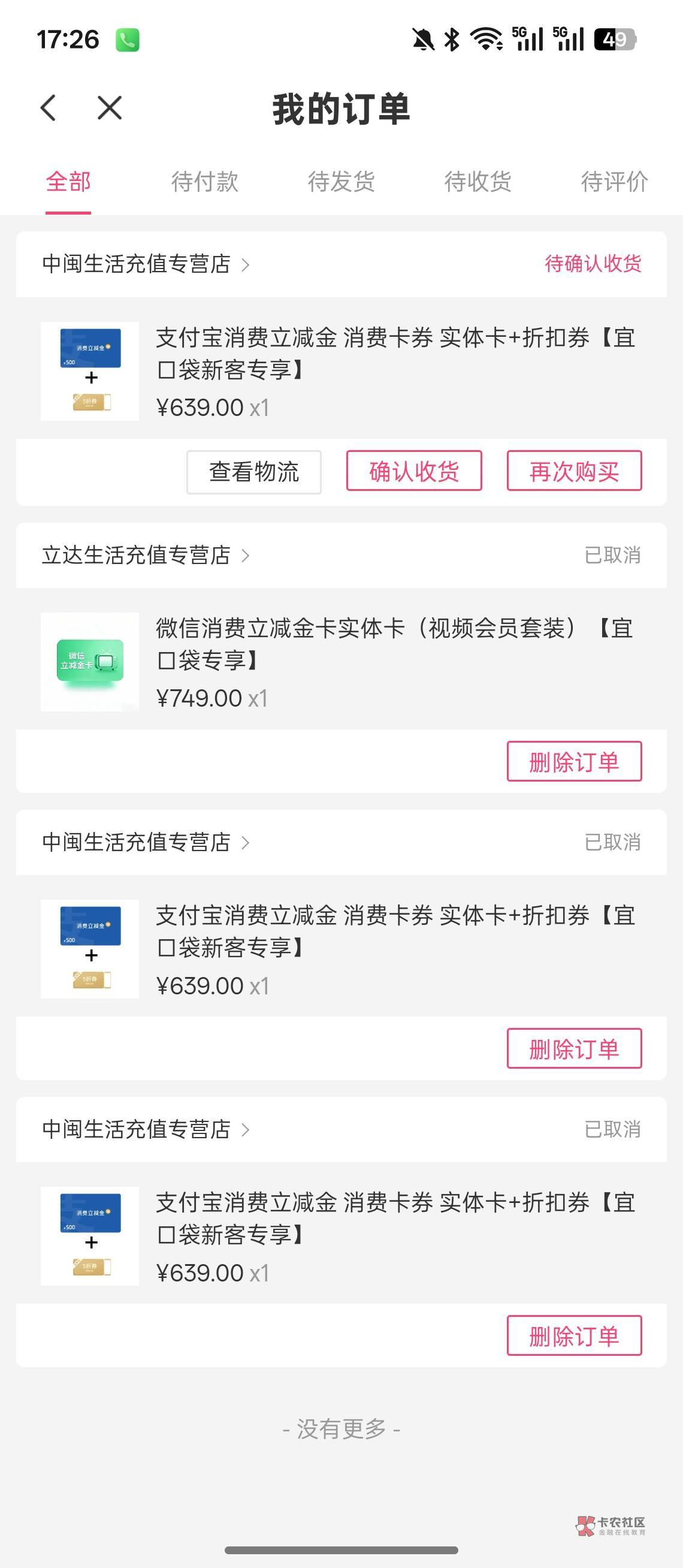Delete the ¥749.00 WeChat card order
Image resolution: width=683 pixels, height=1568 pixels.
click(574, 761)
